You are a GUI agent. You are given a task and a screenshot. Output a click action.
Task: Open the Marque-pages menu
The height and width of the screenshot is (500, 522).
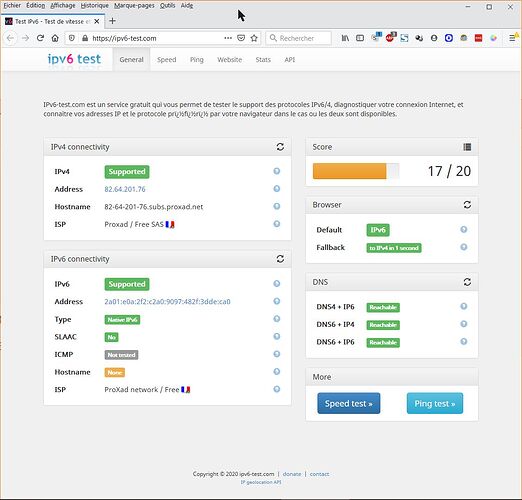click(x=134, y=6)
